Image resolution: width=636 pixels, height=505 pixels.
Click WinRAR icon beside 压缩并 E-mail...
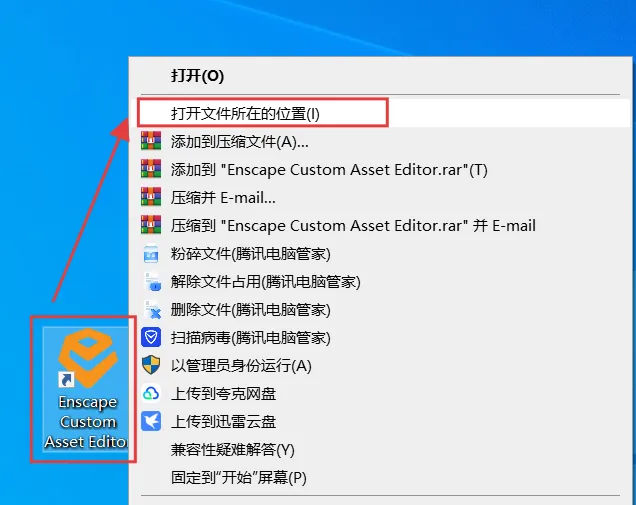[151, 197]
